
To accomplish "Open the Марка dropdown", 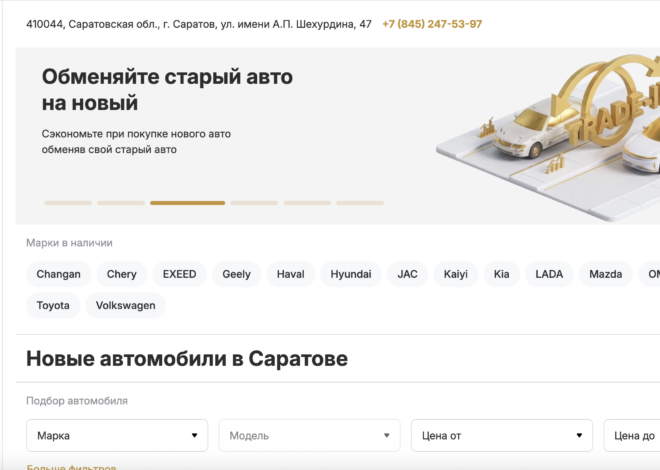I will pos(117,435).
